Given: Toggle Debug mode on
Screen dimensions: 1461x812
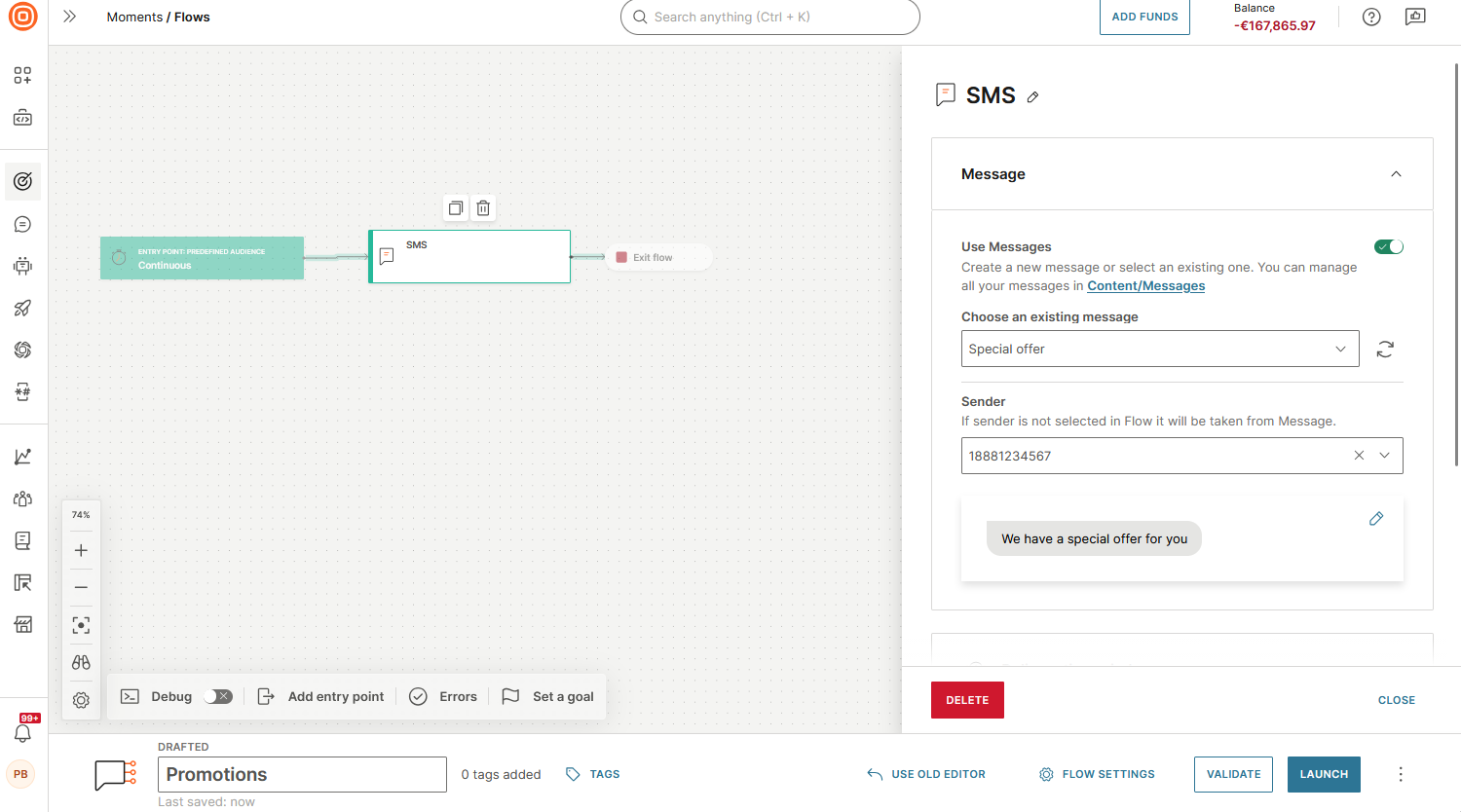Looking at the screenshot, I should 219,696.
